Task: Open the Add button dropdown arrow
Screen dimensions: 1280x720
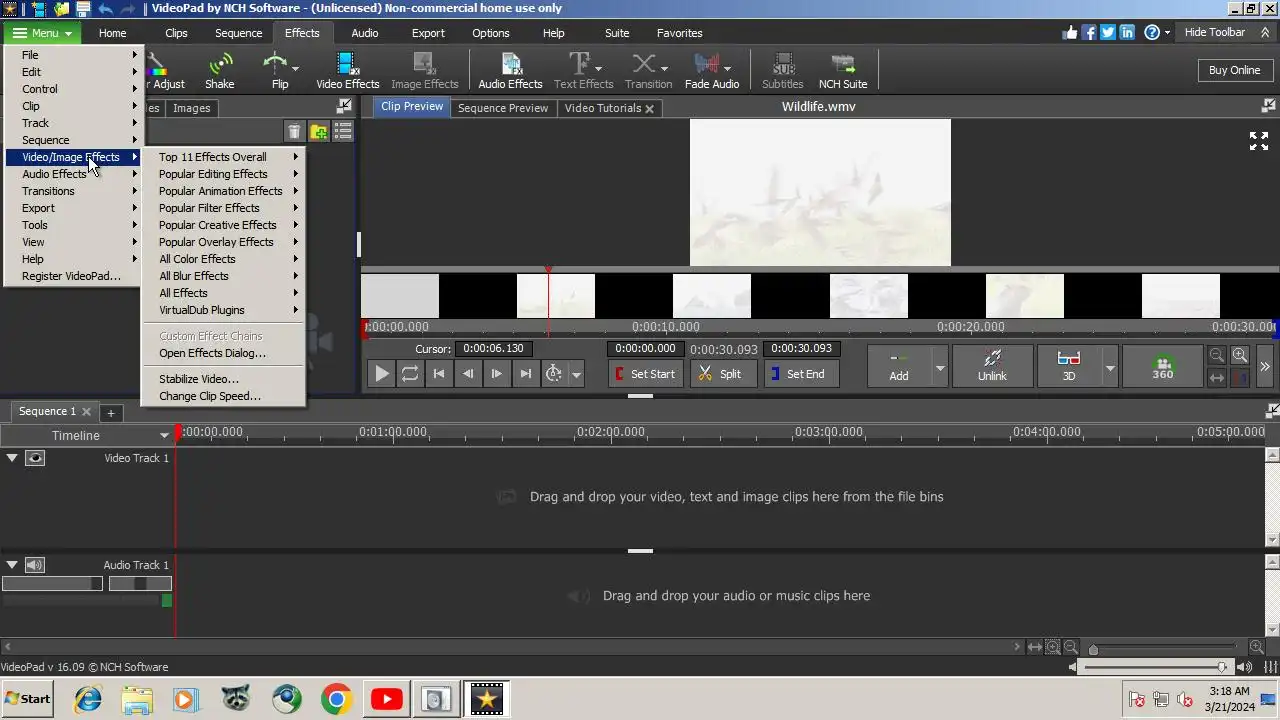Action: coord(939,368)
